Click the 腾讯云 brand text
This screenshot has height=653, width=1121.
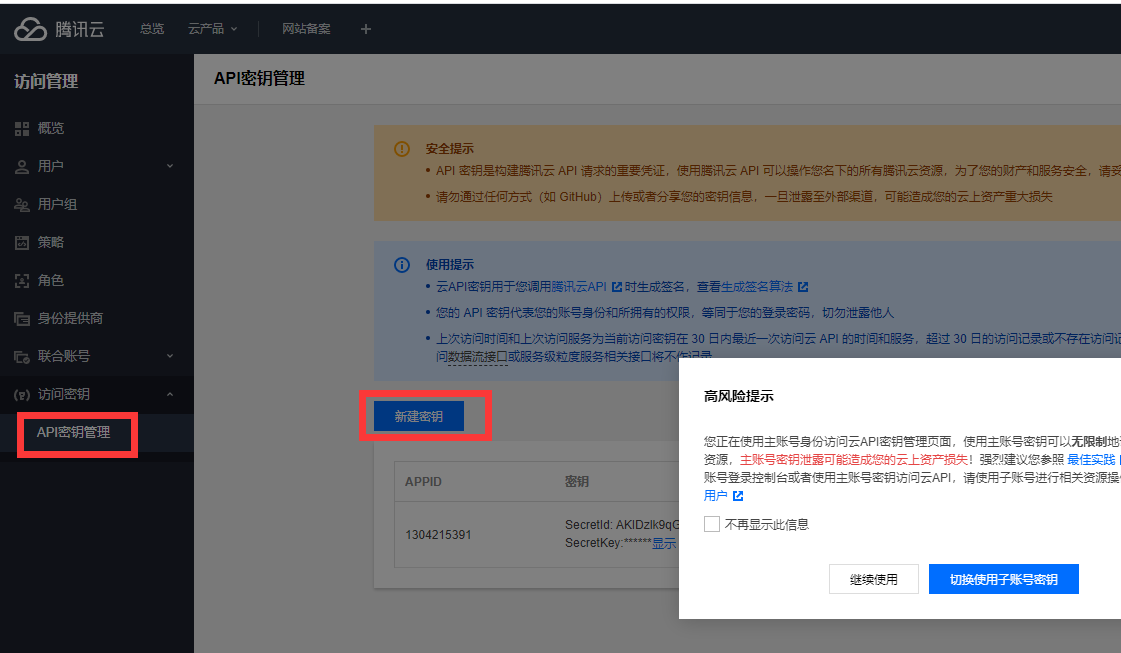click(80, 29)
